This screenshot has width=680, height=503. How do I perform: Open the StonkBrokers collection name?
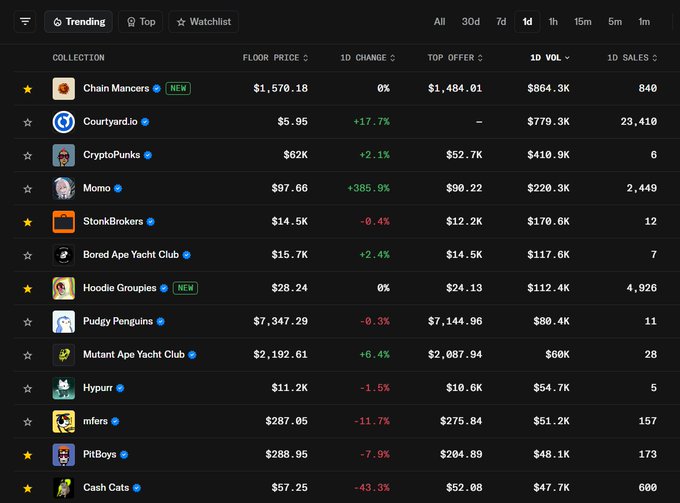[113, 221]
